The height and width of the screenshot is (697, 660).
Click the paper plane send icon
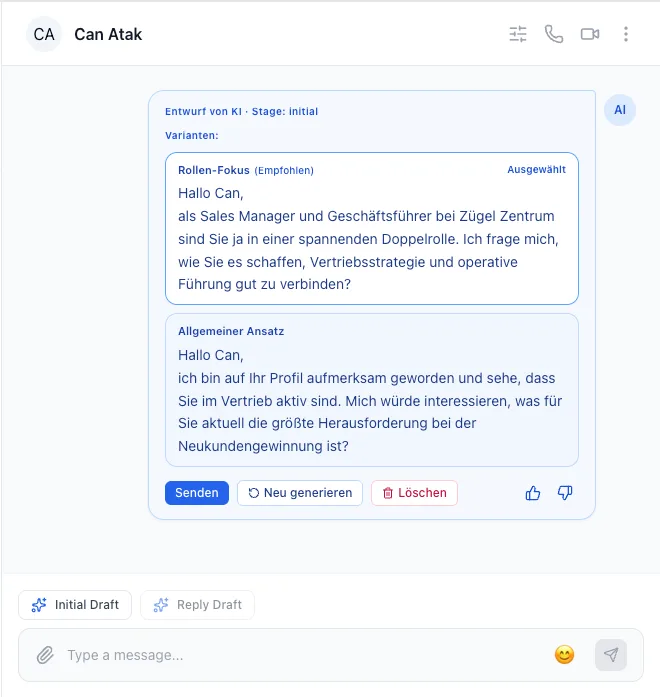pyautogui.click(x=611, y=655)
